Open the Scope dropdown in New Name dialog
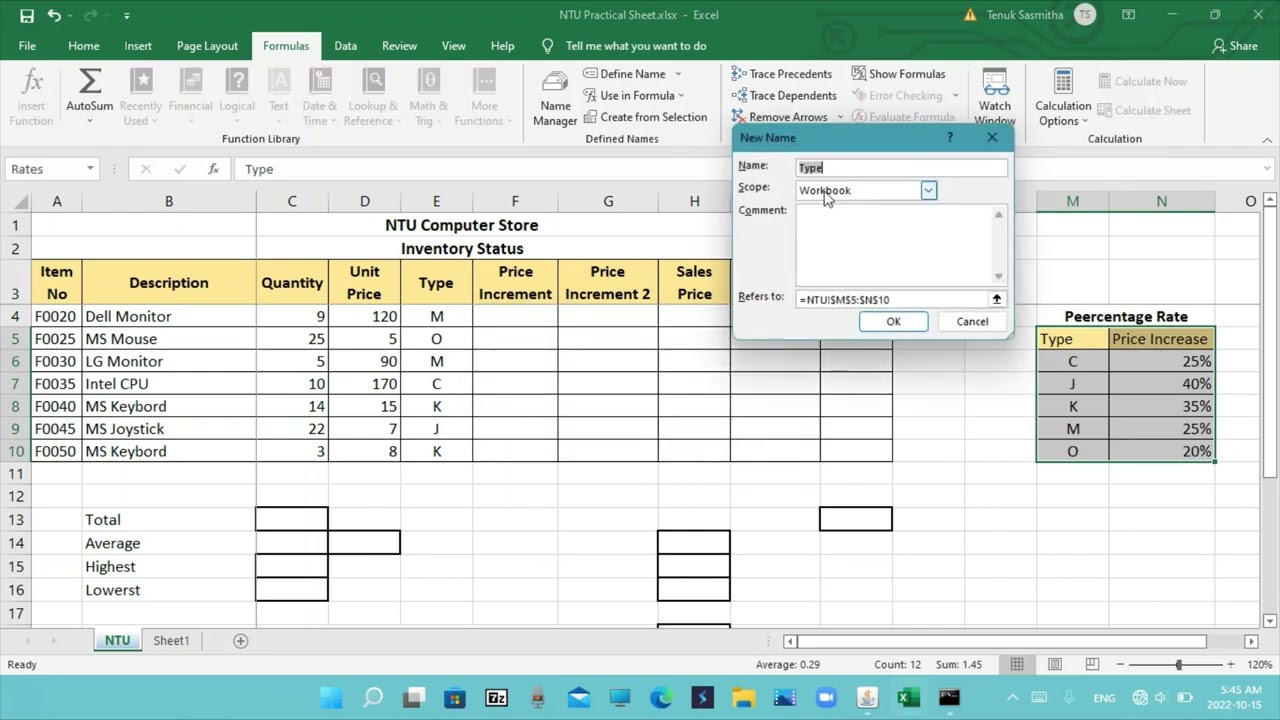The image size is (1280, 720). (929, 190)
